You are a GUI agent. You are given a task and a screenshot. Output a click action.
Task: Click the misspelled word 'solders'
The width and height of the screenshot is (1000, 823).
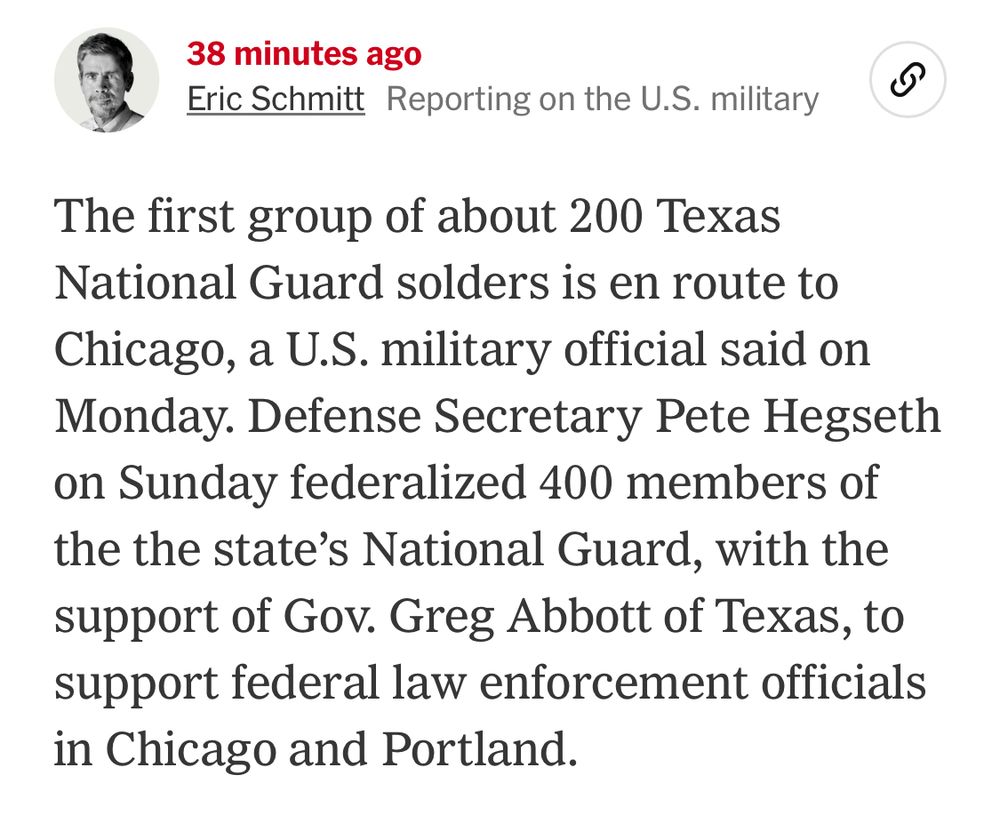click(x=472, y=283)
